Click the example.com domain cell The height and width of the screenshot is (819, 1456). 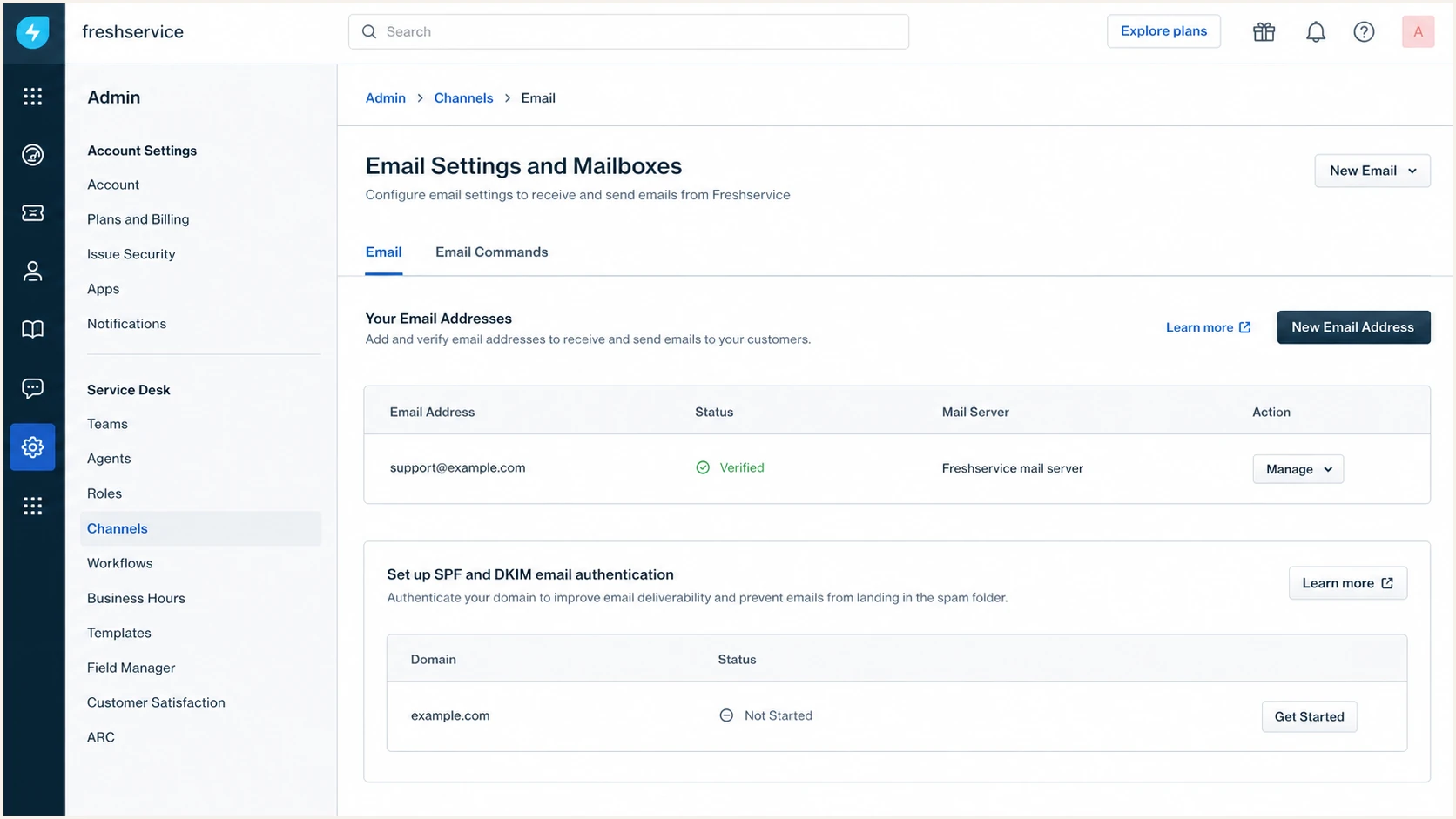click(x=450, y=715)
